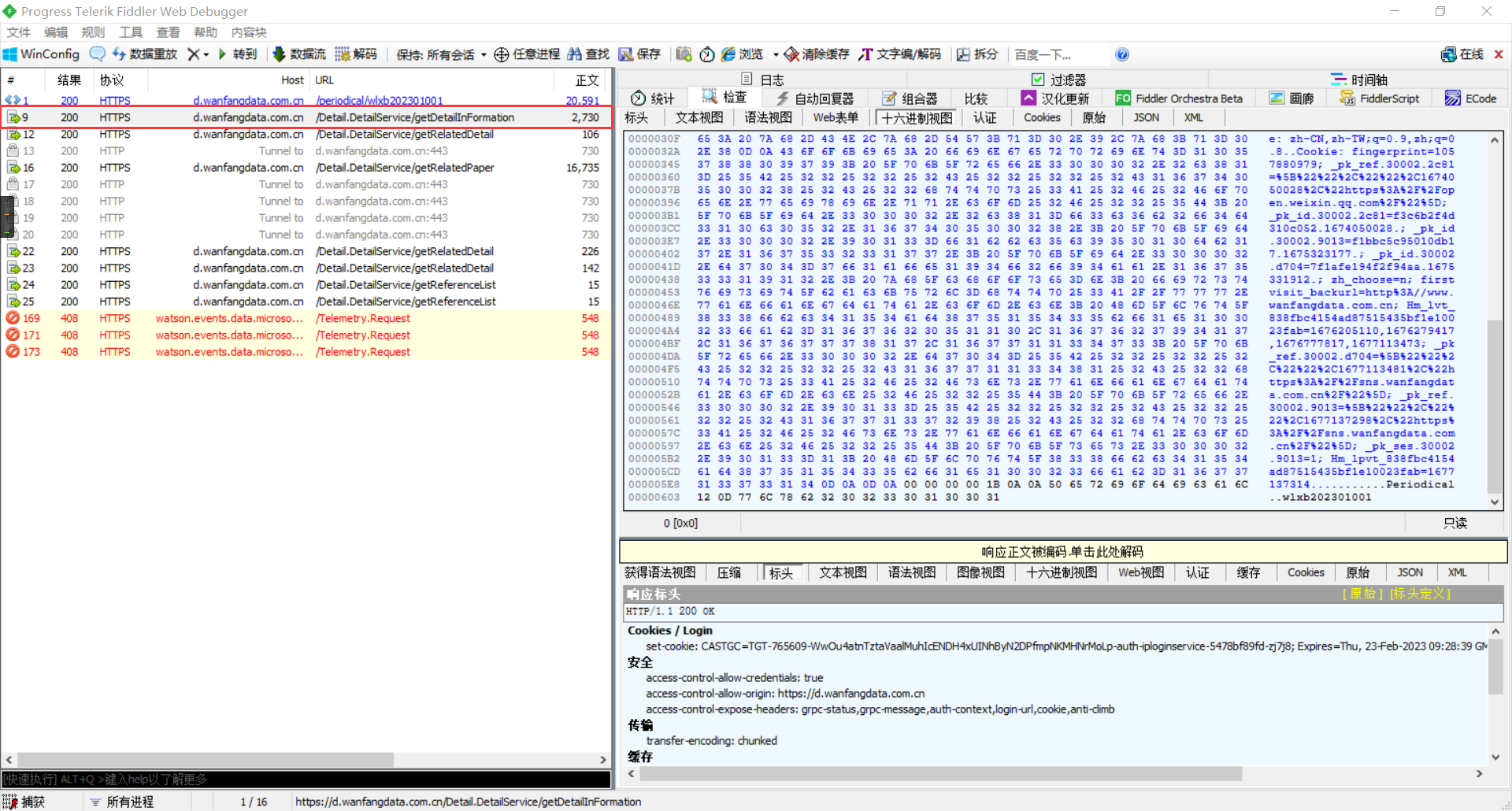Open the 自动回复器 AutoResponder tab

click(815, 98)
